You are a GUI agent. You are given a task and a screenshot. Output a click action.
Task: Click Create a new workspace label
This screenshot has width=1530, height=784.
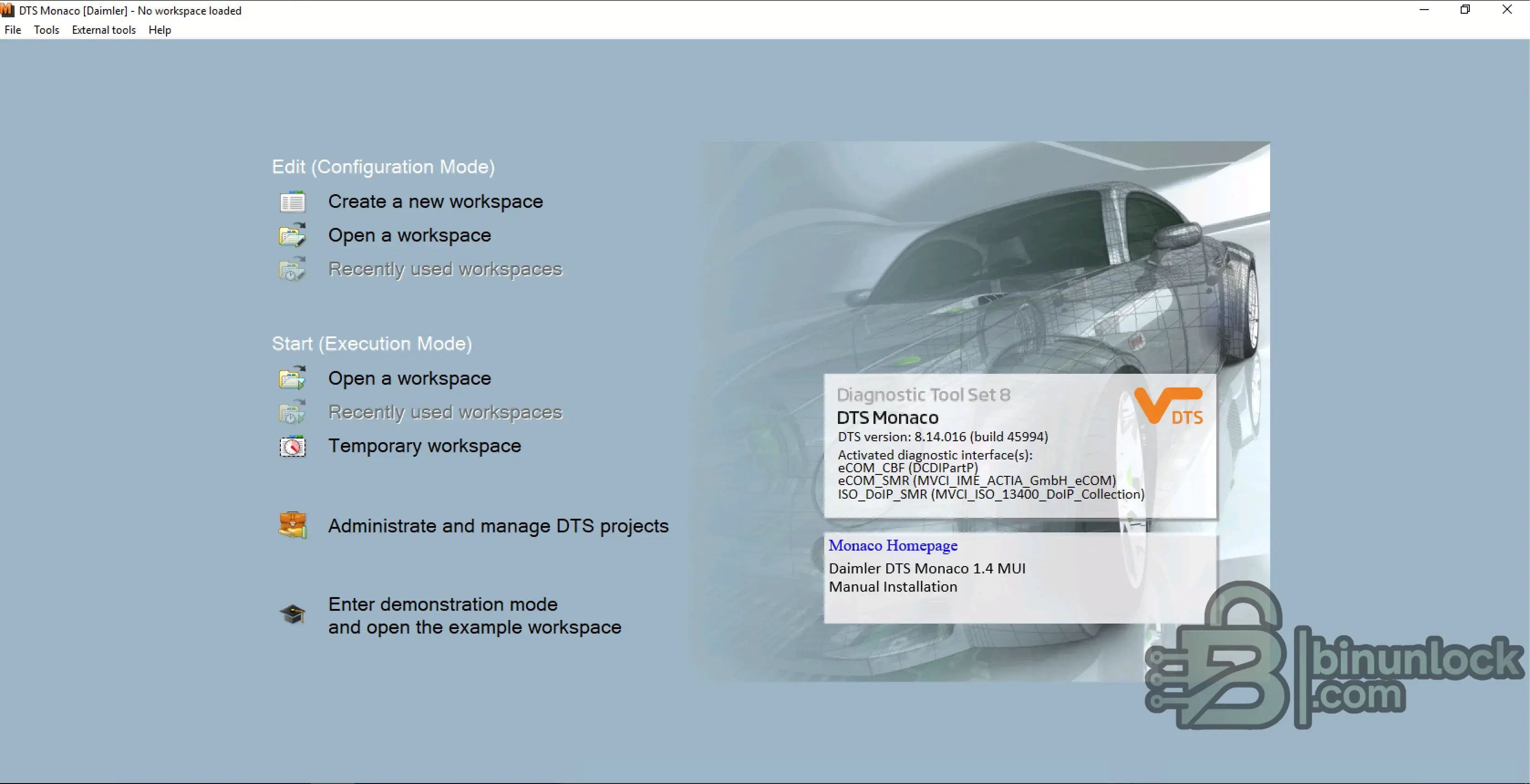(435, 201)
